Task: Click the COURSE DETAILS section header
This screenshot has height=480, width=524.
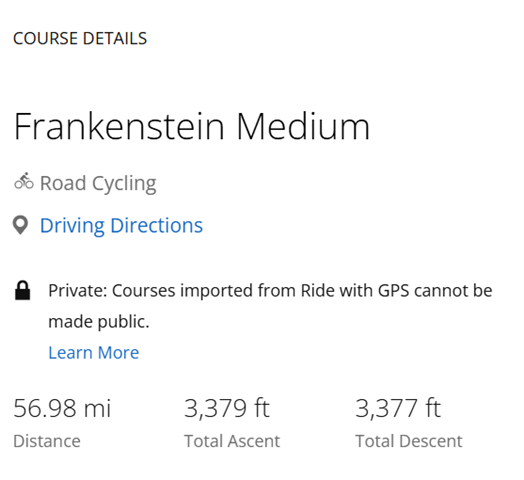Action: click(x=80, y=38)
